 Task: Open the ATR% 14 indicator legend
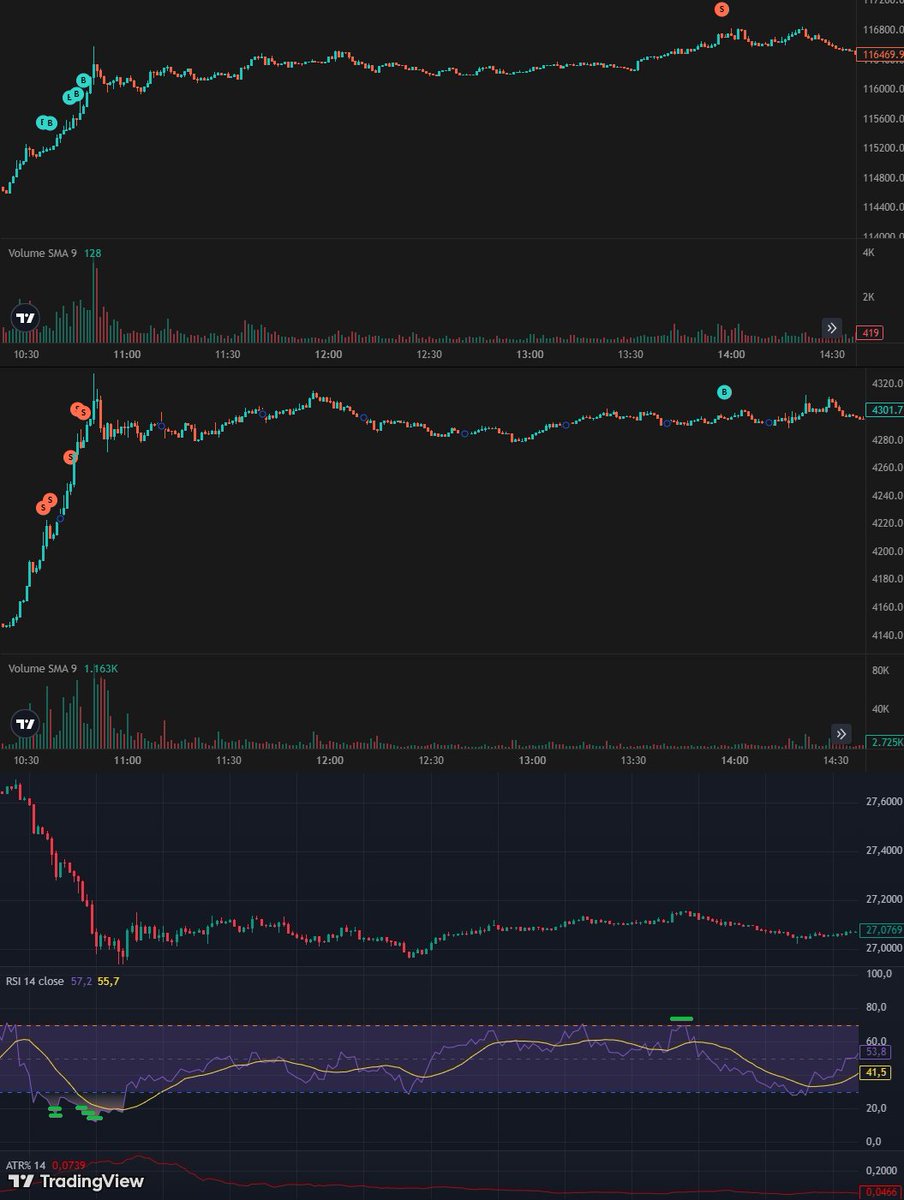tap(46, 1164)
